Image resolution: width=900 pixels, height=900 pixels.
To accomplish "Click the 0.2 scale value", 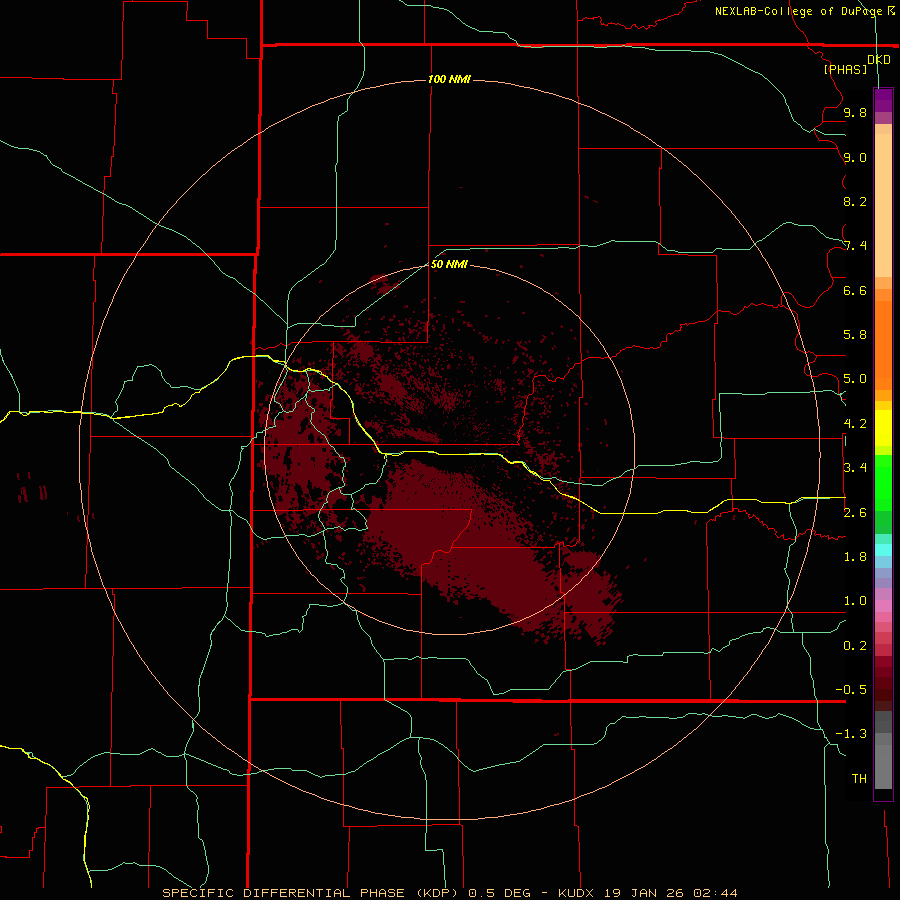I will [855, 646].
